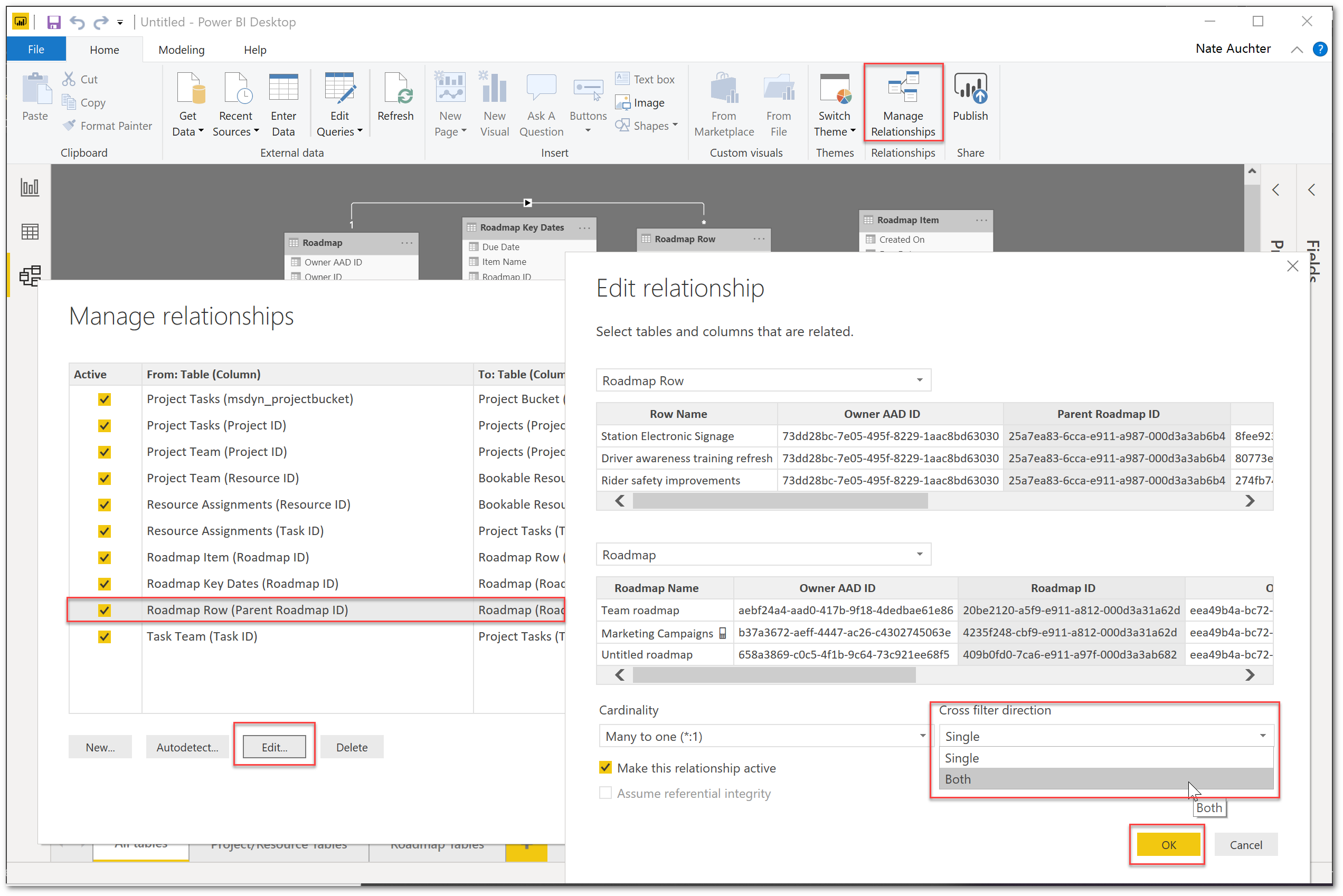Toggle Active for Project Team (Resource ID)
Viewport: 1343px width, 896px height.
(x=104, y=478)
